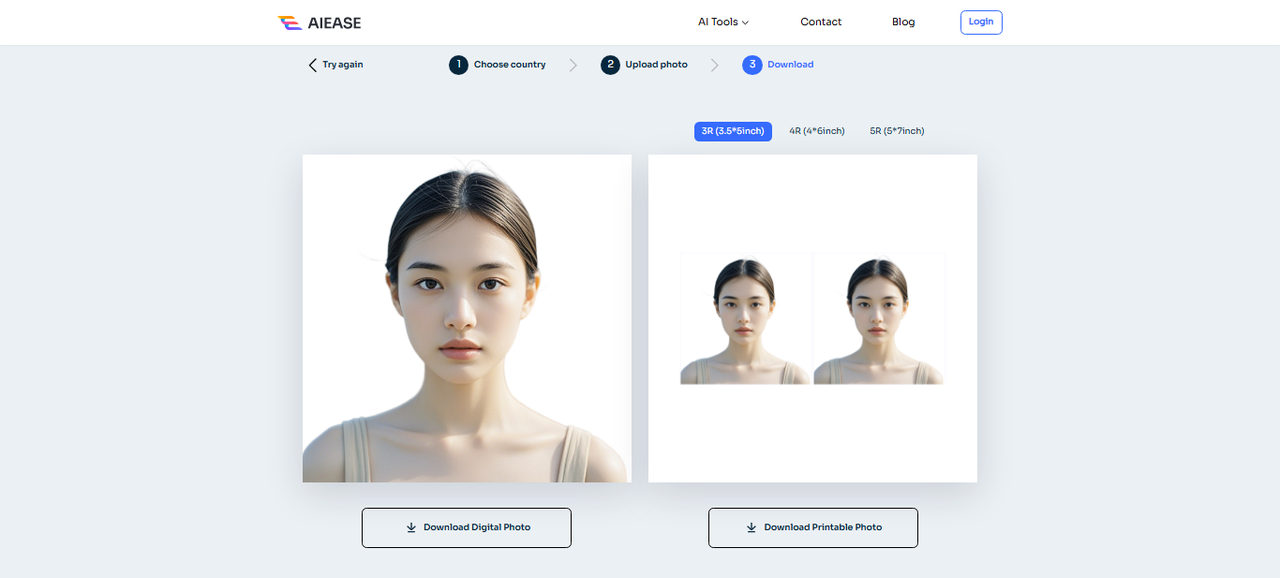Click the Login button

point(981,22)
